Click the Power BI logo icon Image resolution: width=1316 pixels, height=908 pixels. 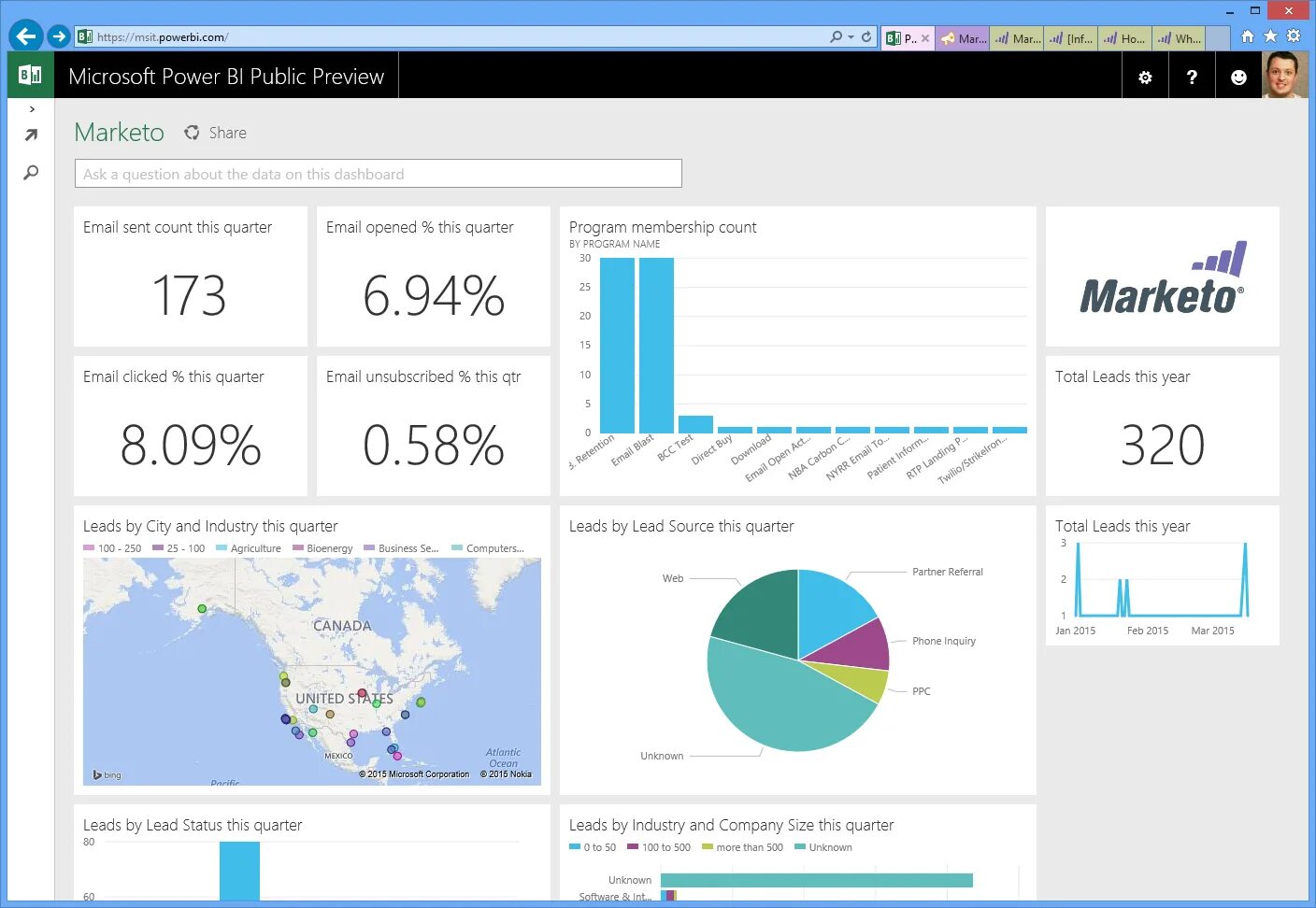point(31,75)
